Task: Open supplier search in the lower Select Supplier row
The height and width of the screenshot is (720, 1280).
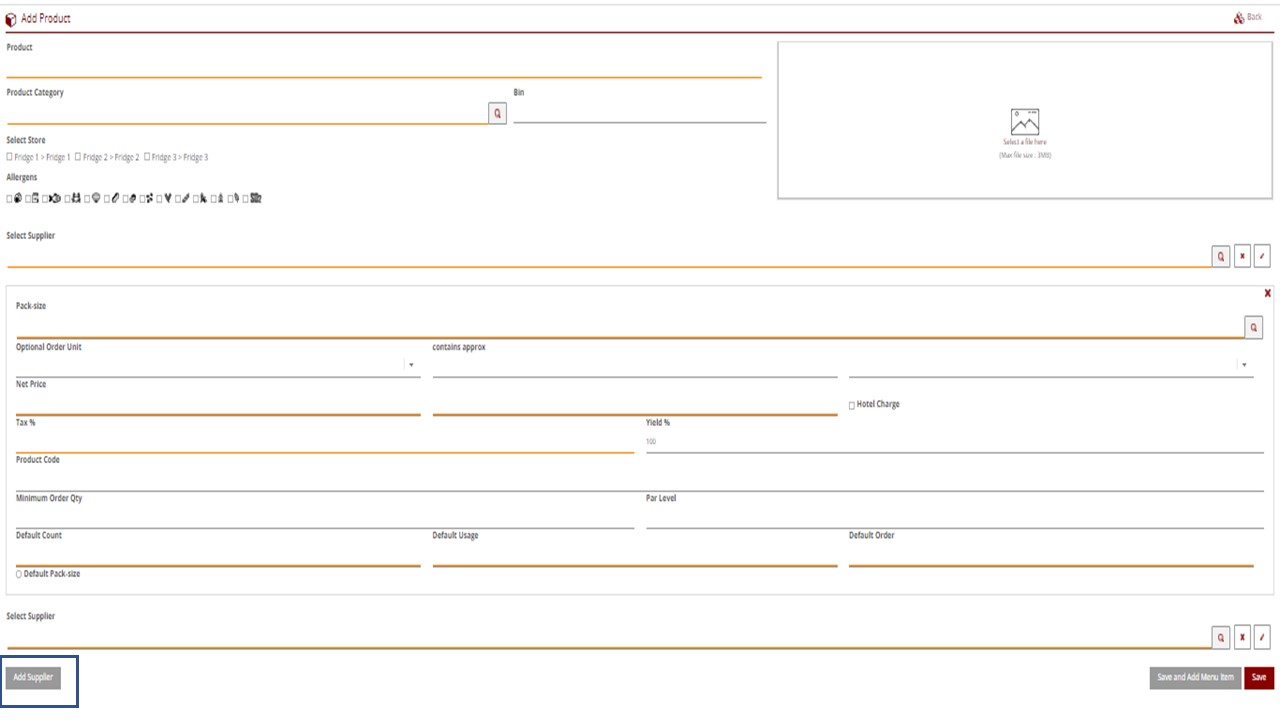Action: coord(1221,637)
